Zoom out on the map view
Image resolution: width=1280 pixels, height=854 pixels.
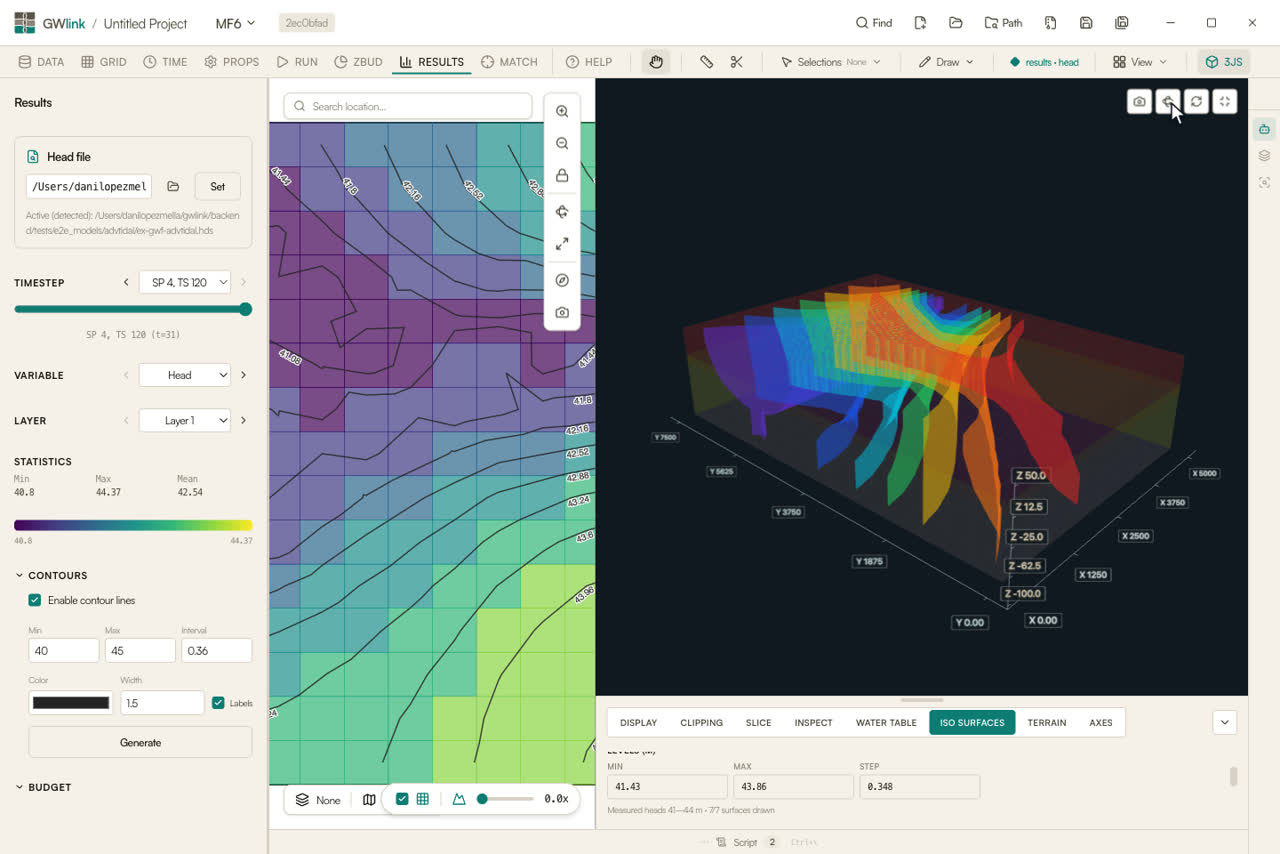coord(562,144)
